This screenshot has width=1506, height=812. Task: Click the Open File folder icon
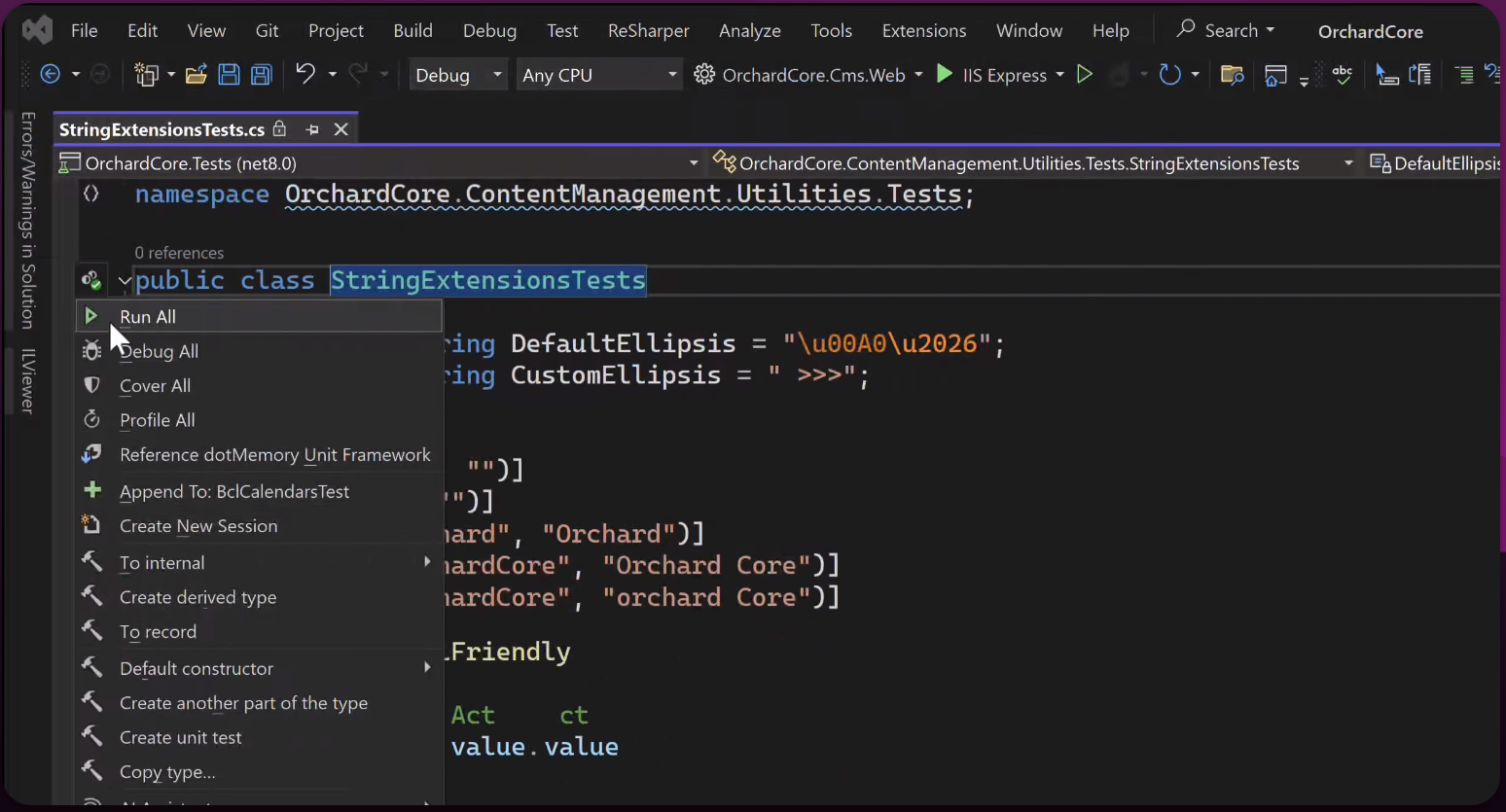tap(196, 74)
